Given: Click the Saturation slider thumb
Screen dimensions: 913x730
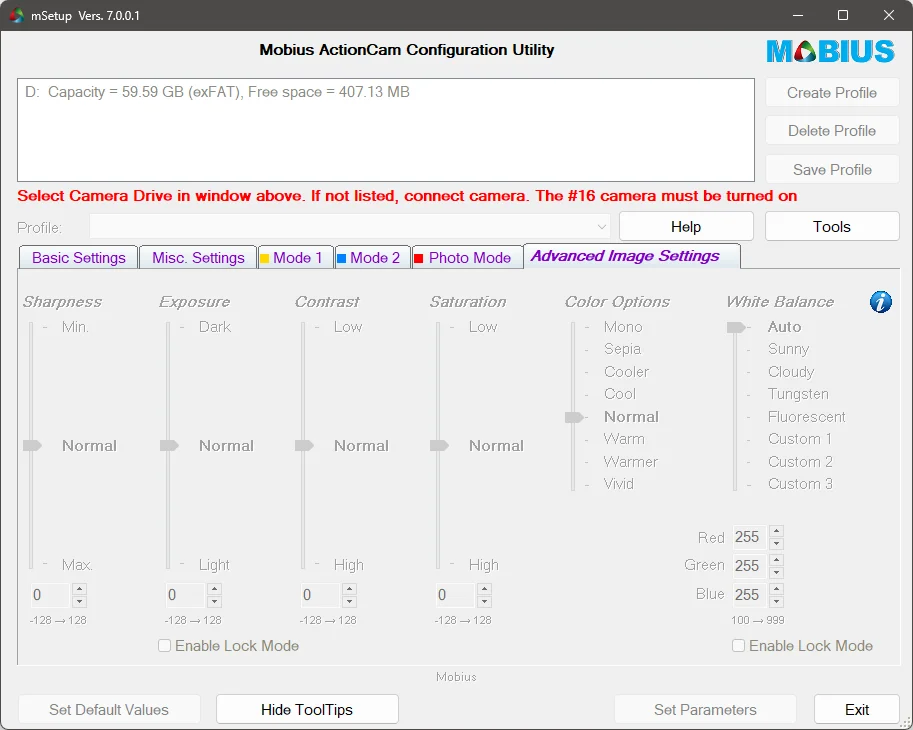Looking at the screenshot, I should click(440, 446).
